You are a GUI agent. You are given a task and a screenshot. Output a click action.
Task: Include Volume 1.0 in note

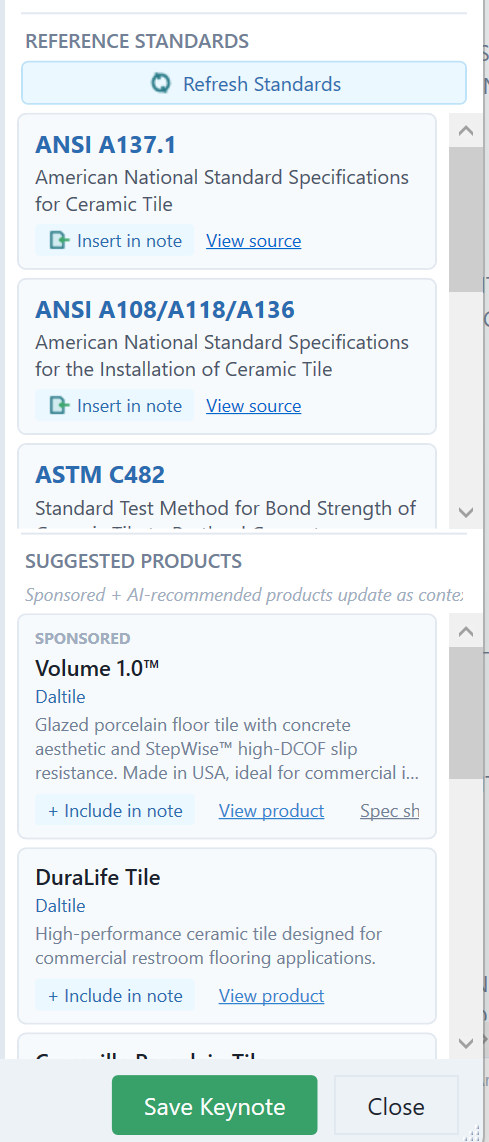114,811
